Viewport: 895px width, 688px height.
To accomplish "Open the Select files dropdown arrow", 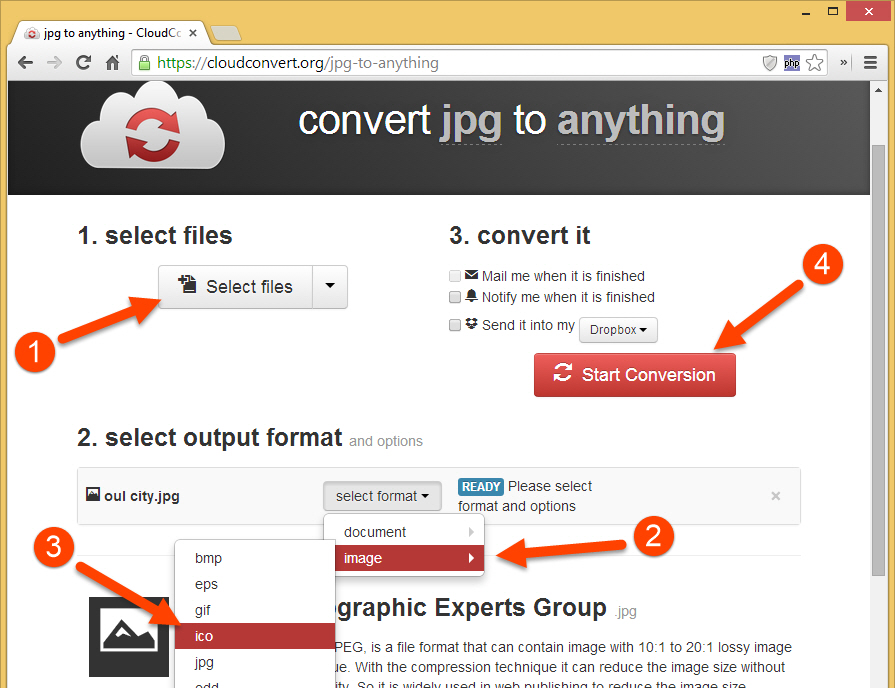I will [330, 287].
